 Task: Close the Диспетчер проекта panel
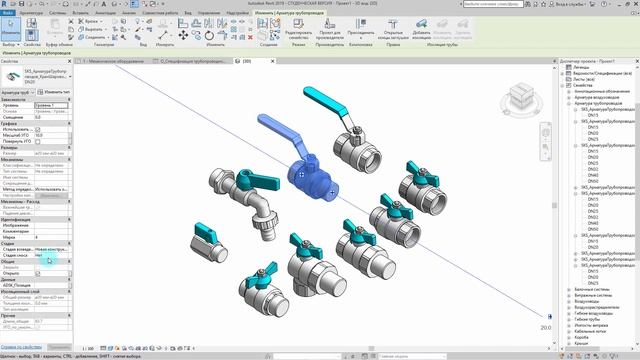(637, 61)
